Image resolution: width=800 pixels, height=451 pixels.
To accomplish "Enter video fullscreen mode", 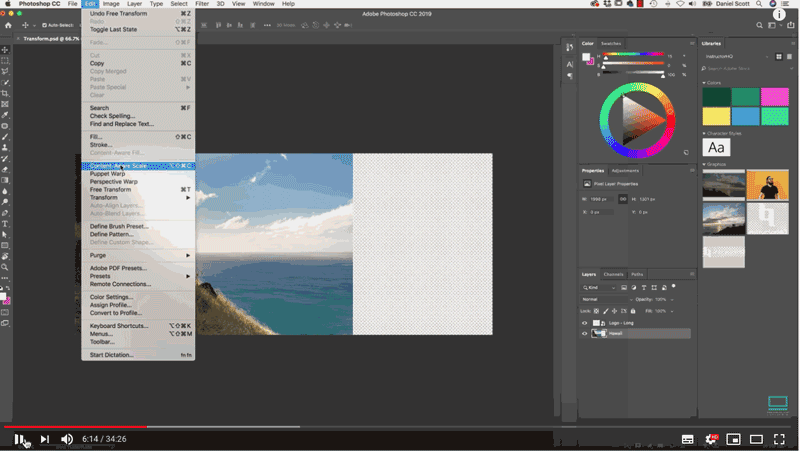I will [779, 439].
